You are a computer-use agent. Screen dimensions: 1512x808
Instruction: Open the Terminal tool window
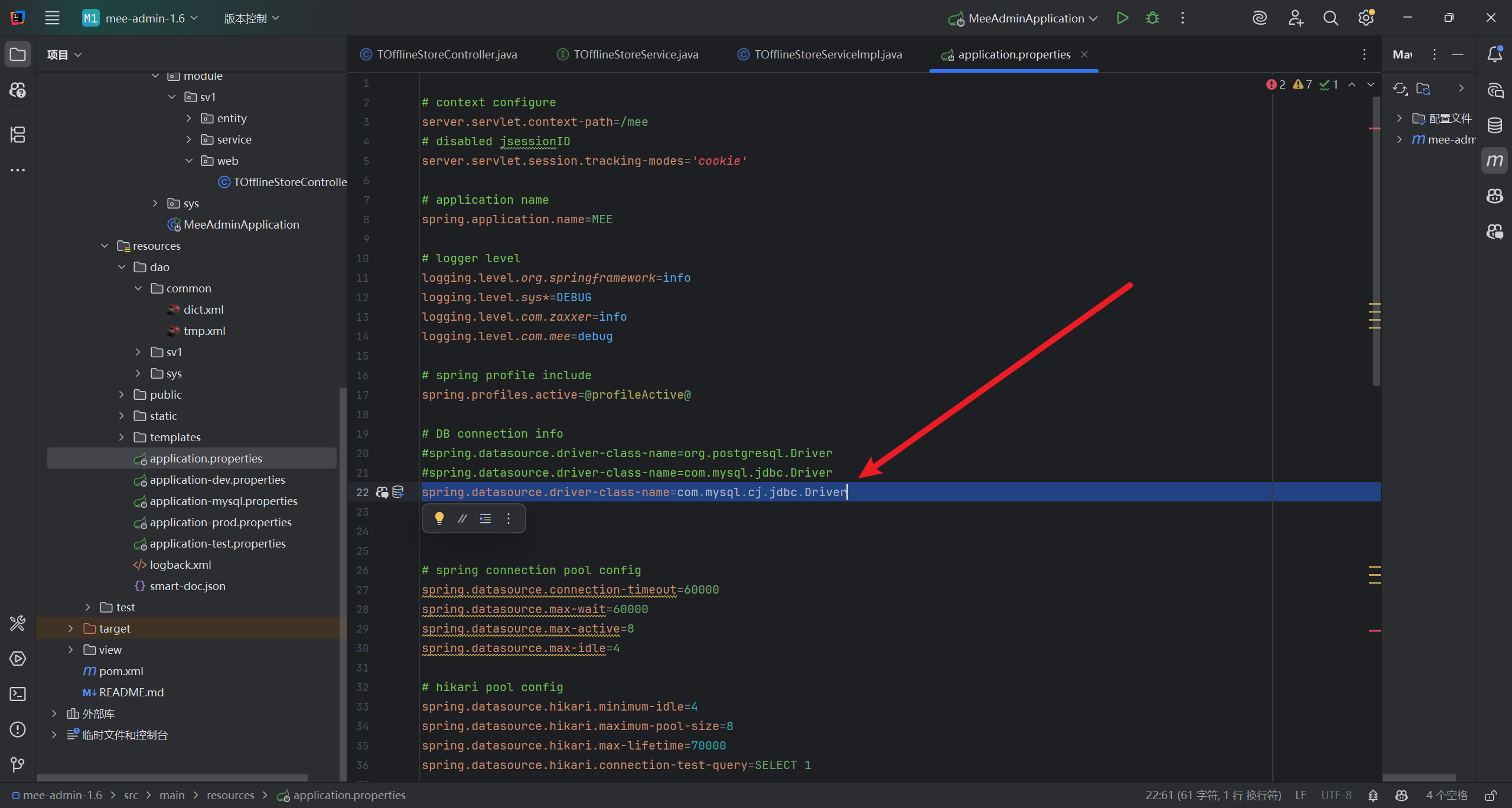(x=18, y=694)
